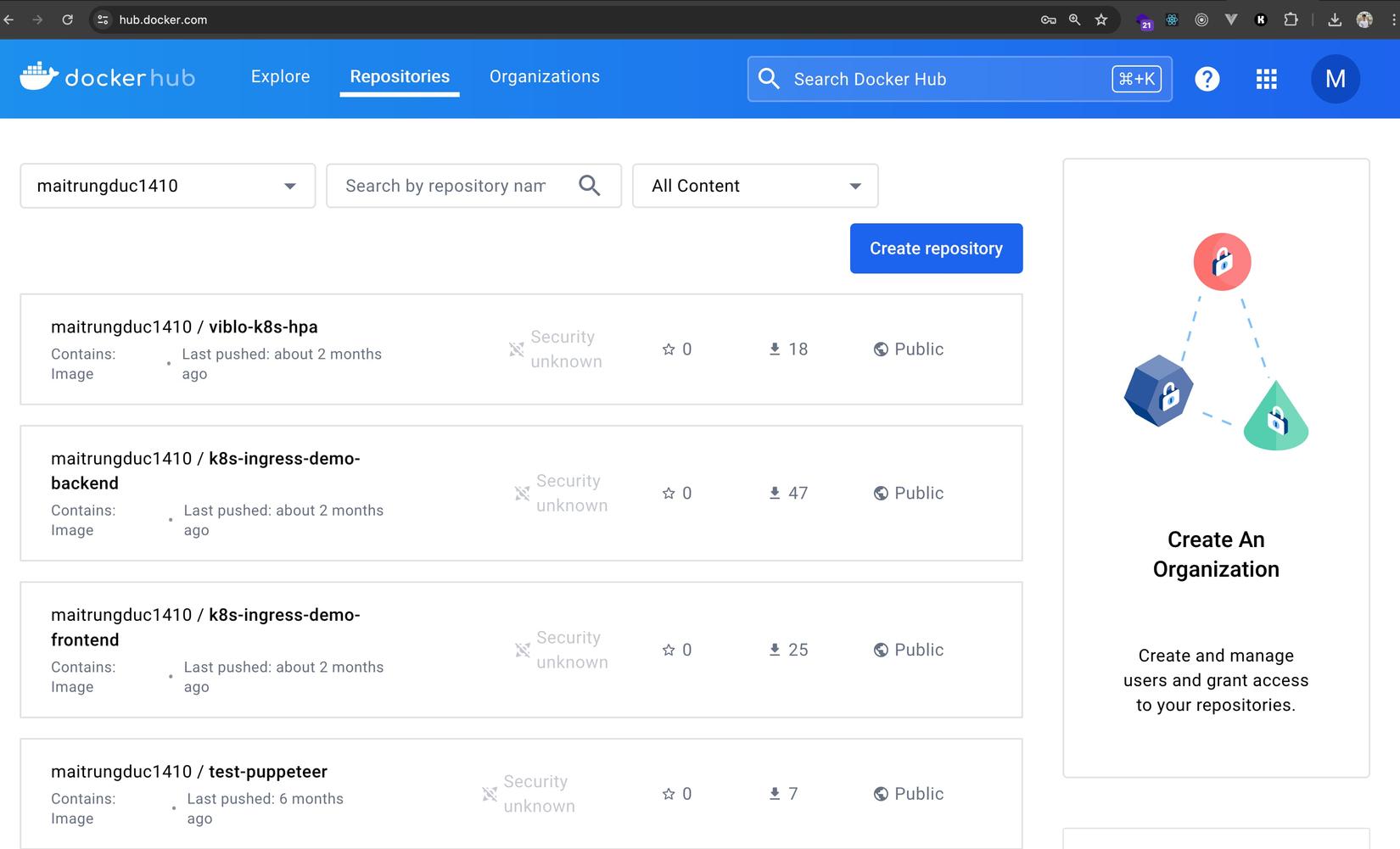Click the magnifier icon in Search Docker Hub

tap(769, 79)
